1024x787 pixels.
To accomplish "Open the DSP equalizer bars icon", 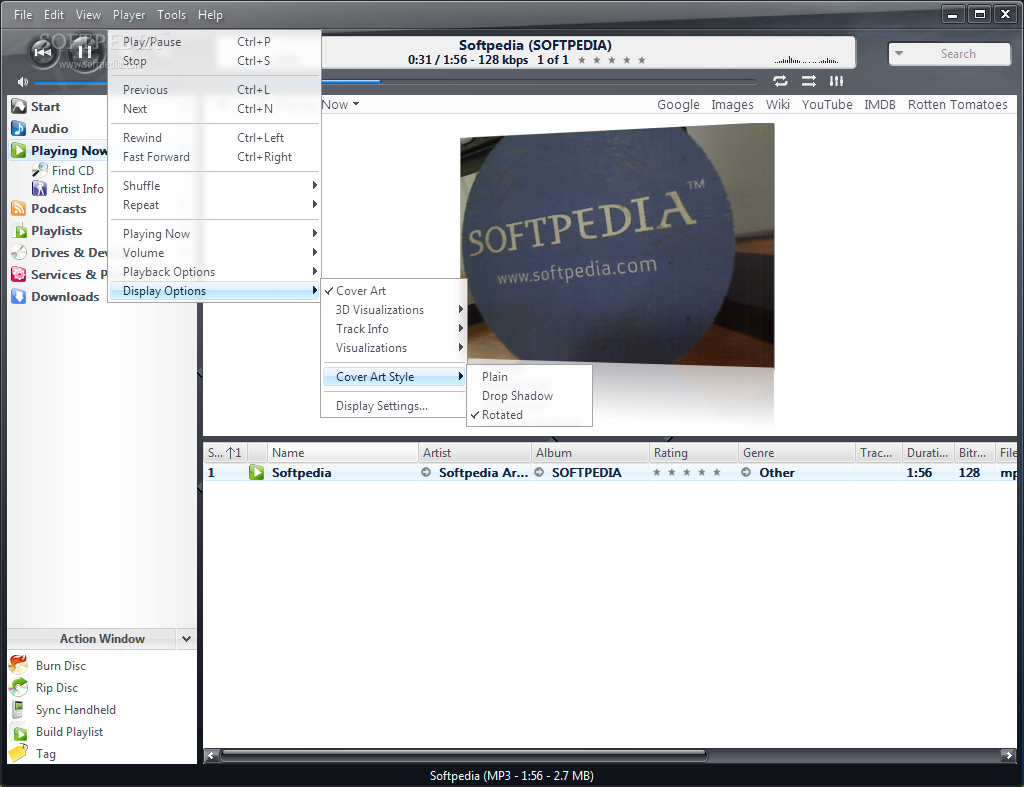I will (x=837, y=81).
